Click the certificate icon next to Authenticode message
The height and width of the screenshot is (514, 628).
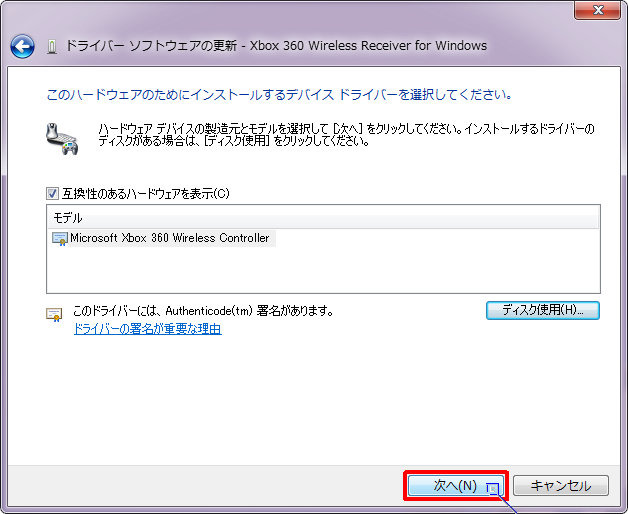[x=54, y=315]
